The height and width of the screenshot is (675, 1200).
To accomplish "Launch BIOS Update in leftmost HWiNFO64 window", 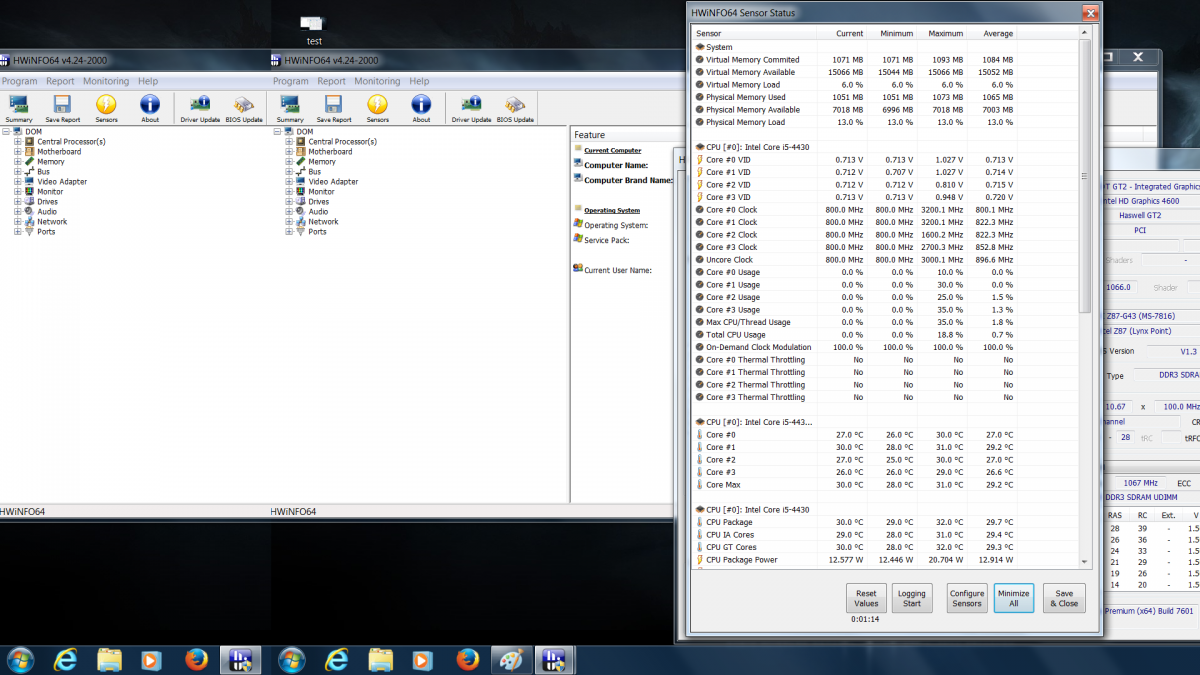I will click(244, 108).
